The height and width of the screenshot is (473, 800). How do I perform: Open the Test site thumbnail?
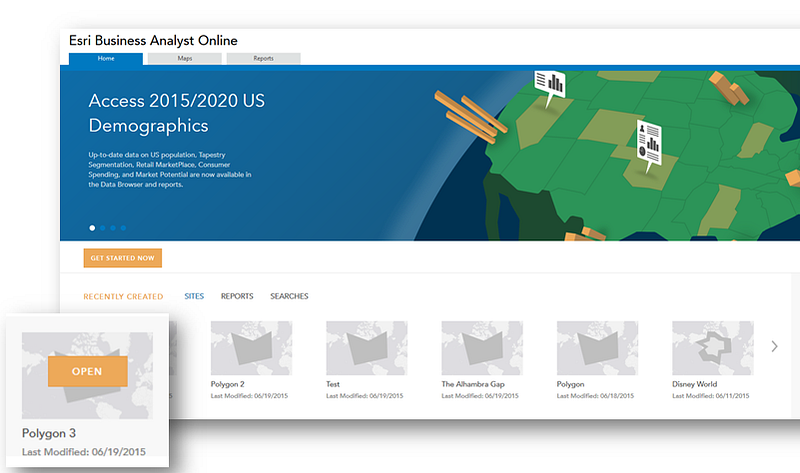[x=367, y=348]
